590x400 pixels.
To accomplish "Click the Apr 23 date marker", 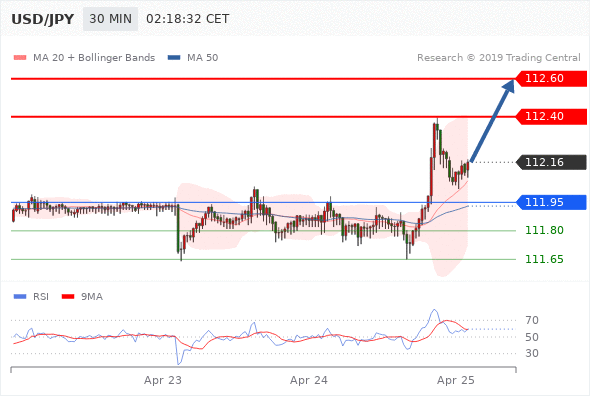I will click(163, 380).
